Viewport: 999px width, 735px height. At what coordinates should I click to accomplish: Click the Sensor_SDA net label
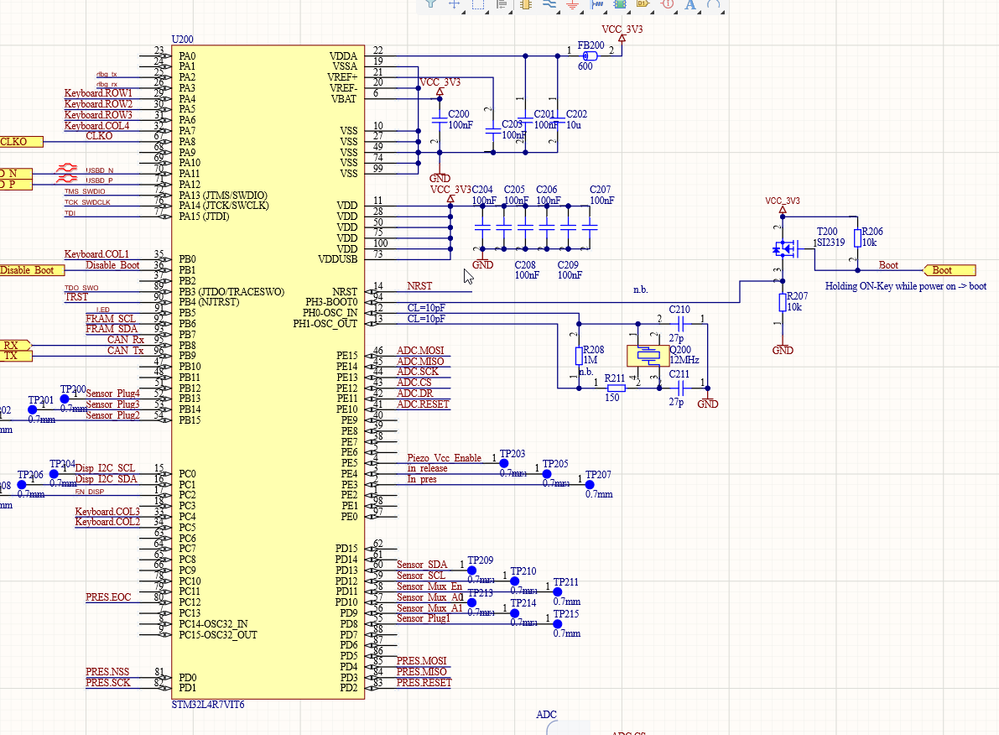pos(422,564)
